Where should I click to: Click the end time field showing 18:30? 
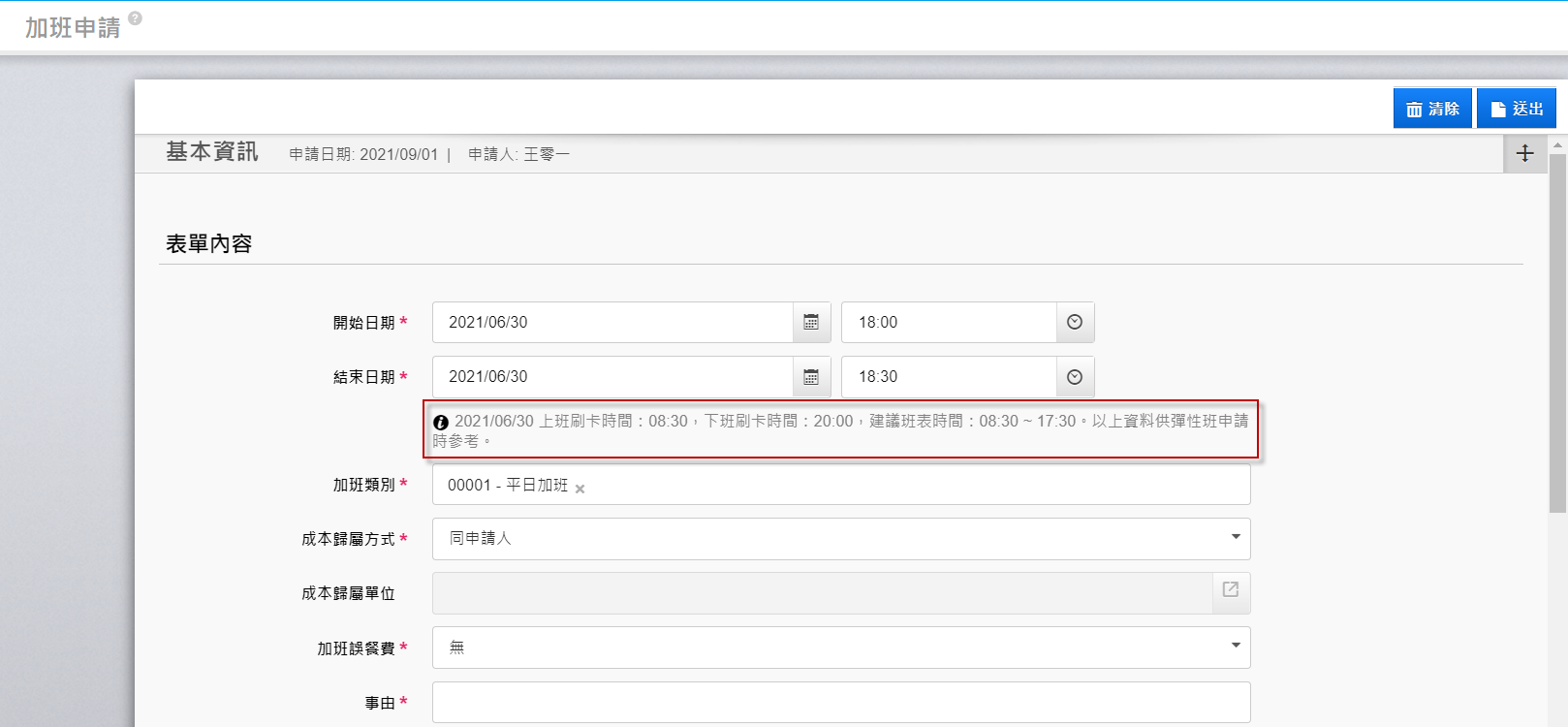point(948,377)
